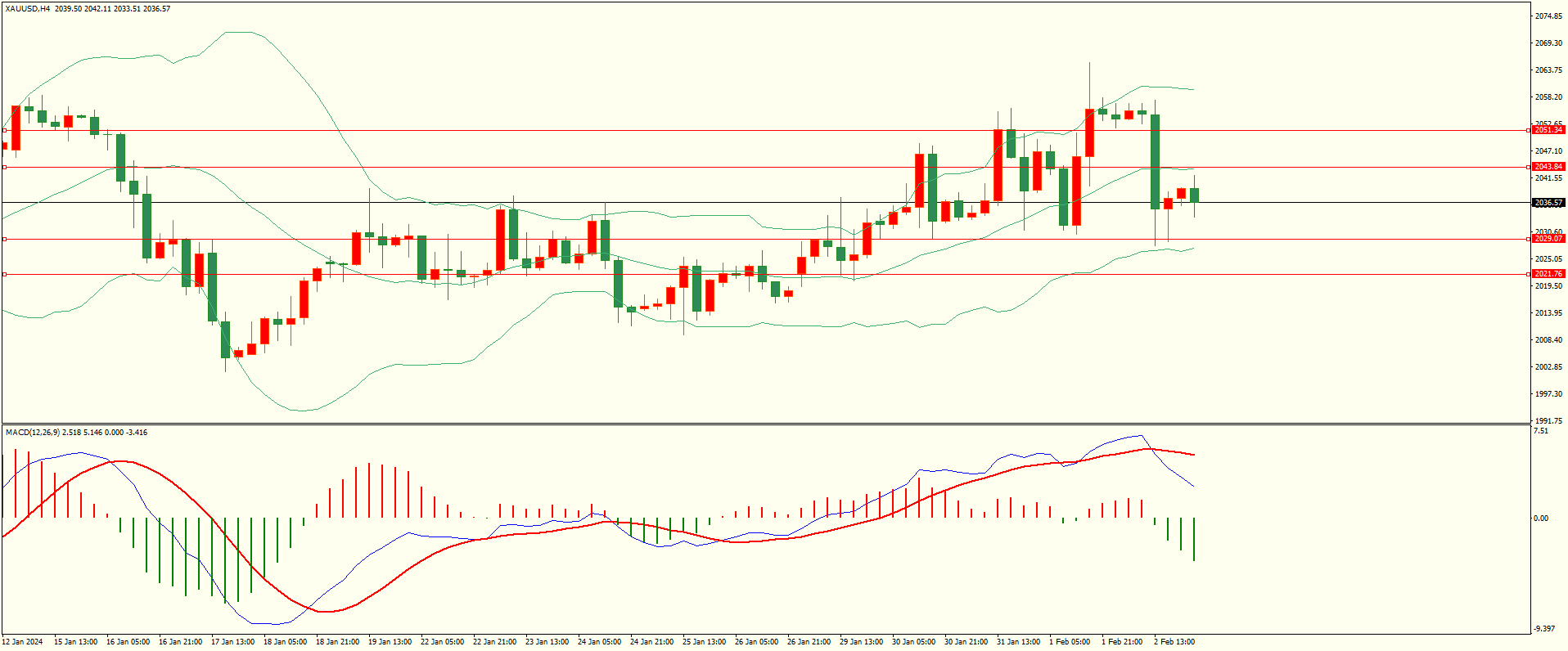Click 2063.75 on the price axis

pos(1548,70)
